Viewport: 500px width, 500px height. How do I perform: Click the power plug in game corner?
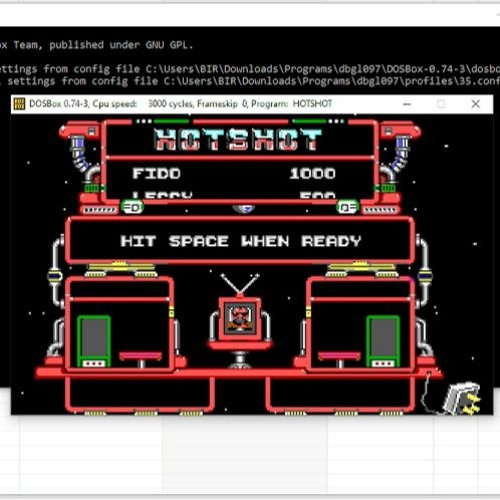point(462,398)
